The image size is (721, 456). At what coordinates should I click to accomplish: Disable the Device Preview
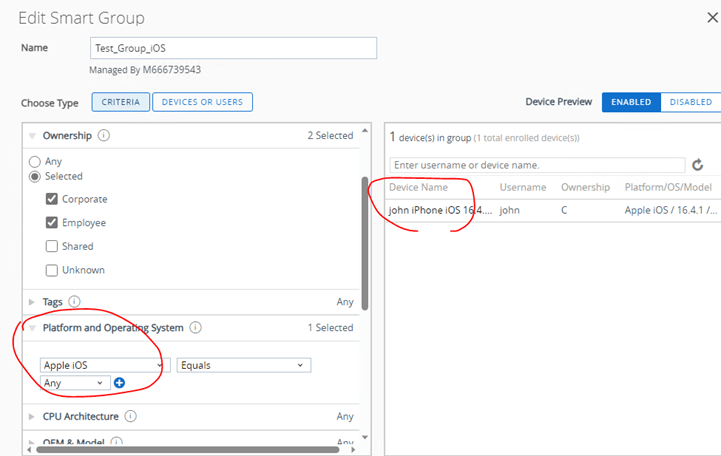[x=691, y=102]
